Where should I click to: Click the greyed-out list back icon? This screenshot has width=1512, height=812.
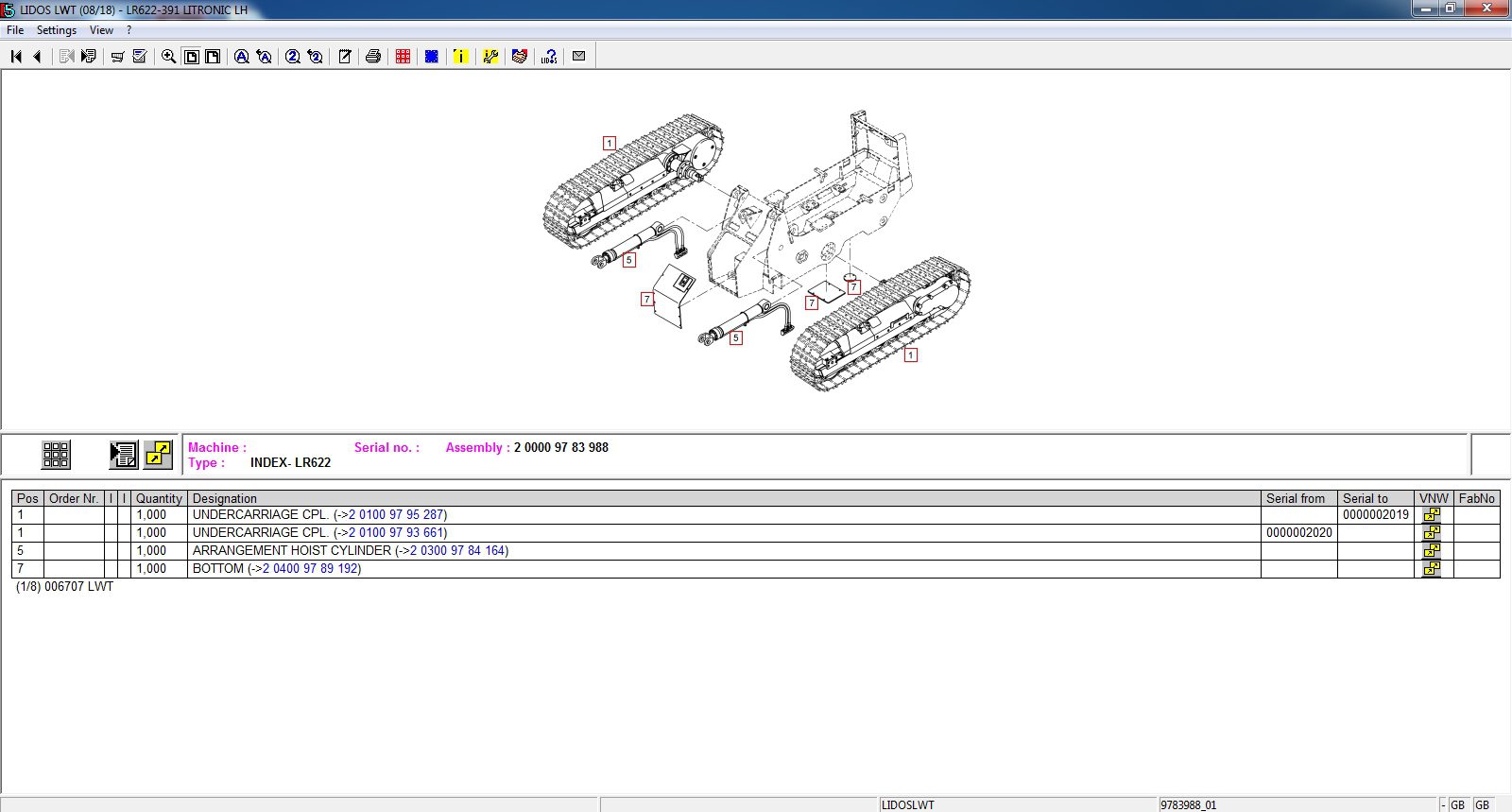point(66,57)
